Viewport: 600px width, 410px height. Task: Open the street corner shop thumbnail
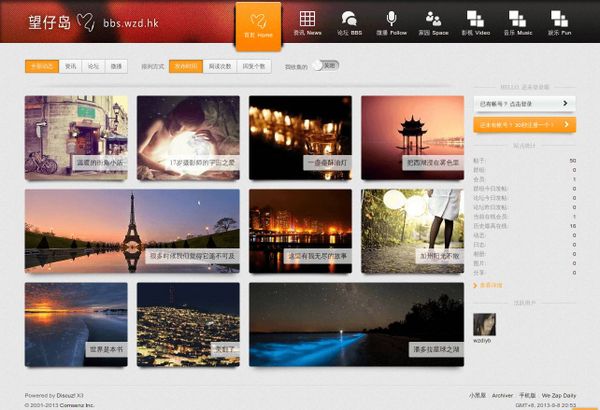point(76,138)
